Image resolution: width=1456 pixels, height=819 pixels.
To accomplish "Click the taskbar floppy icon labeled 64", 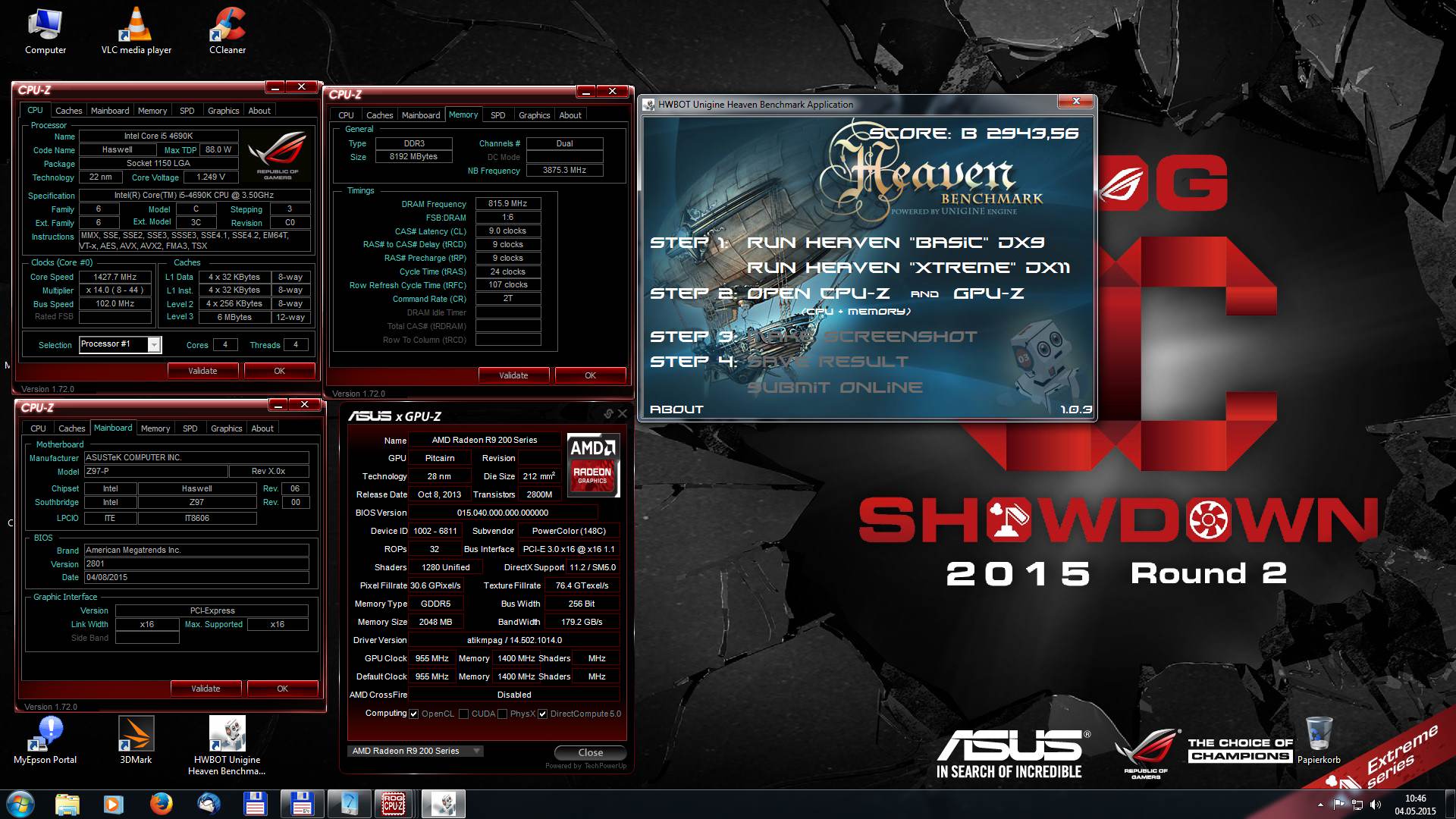I will 302,804.
